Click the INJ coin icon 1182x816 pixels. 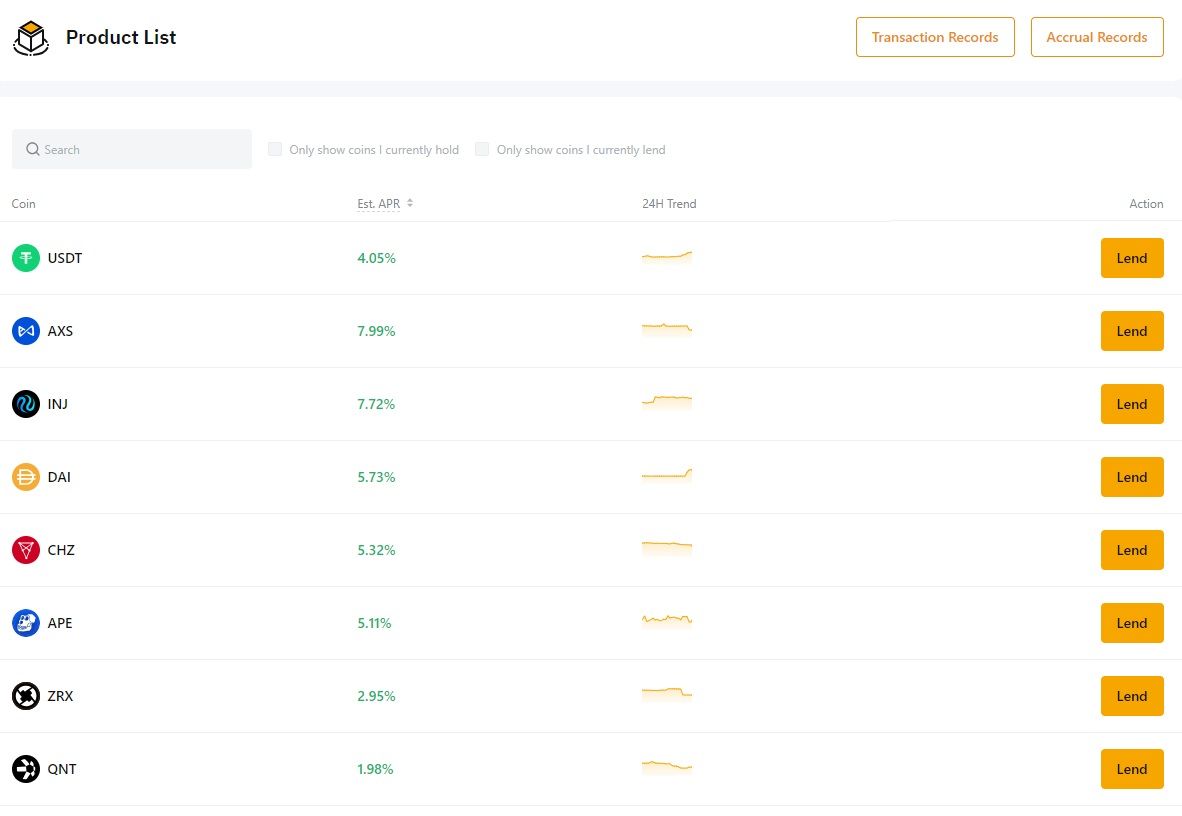[x=26, y=404]
